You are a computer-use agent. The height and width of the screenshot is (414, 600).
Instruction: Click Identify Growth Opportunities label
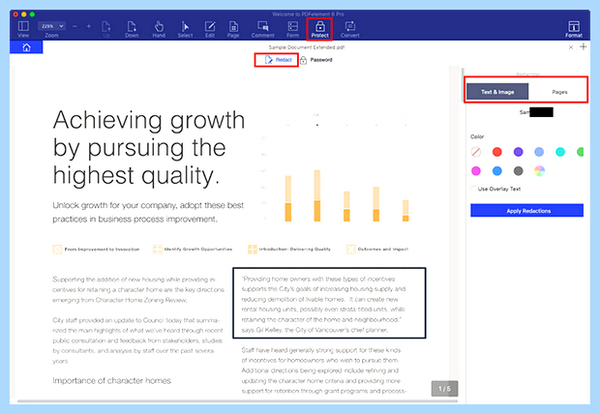tap(198, 249)
